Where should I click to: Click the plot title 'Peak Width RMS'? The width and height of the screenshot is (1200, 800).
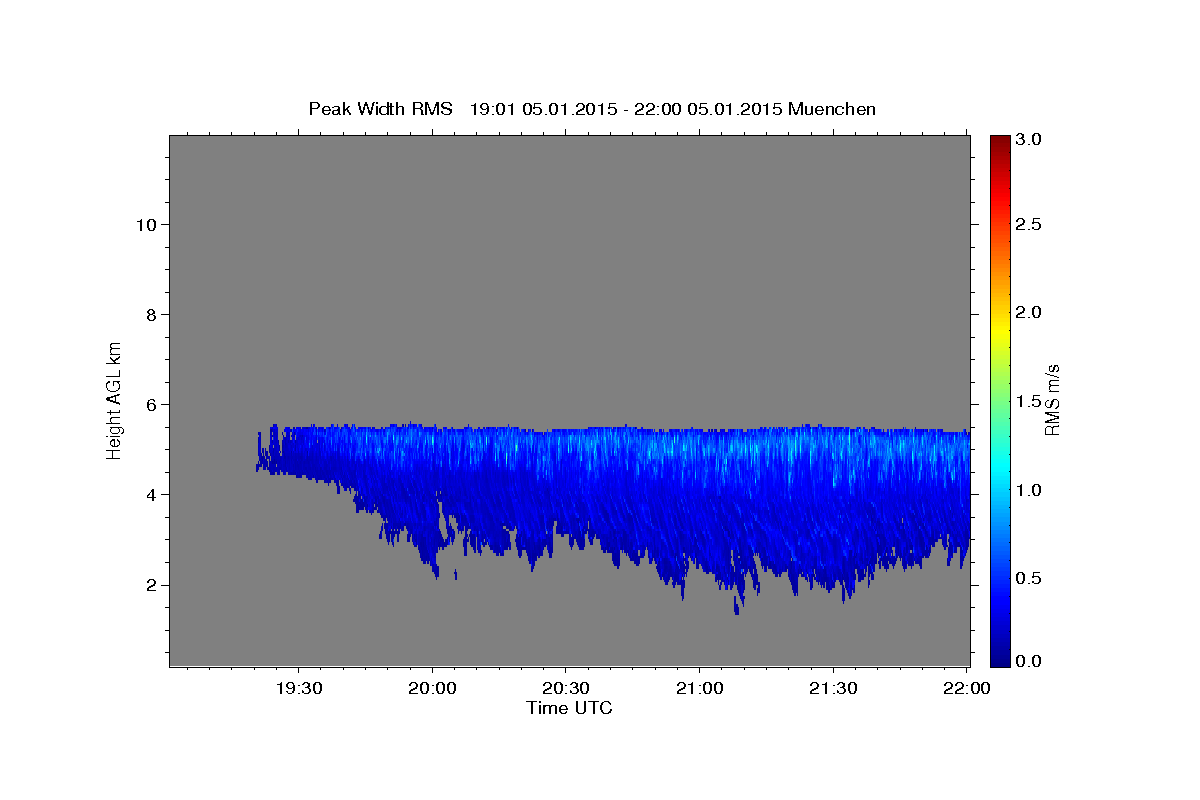tap(380, 108)
